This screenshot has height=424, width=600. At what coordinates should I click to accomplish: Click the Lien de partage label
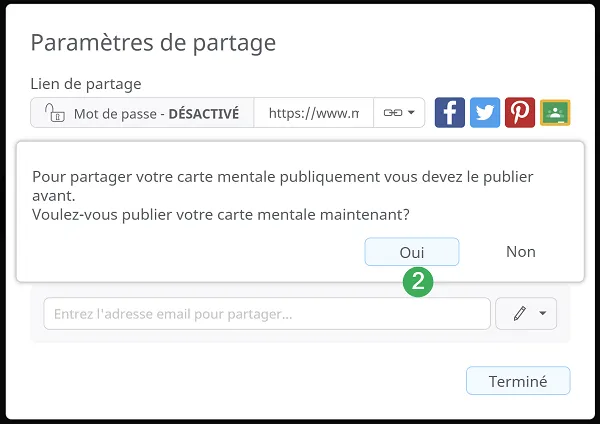[x=86, y=84]
